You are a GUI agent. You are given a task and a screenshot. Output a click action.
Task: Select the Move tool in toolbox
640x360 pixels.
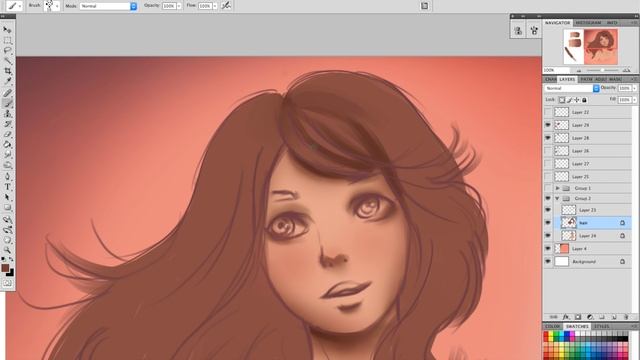(7, 29)
